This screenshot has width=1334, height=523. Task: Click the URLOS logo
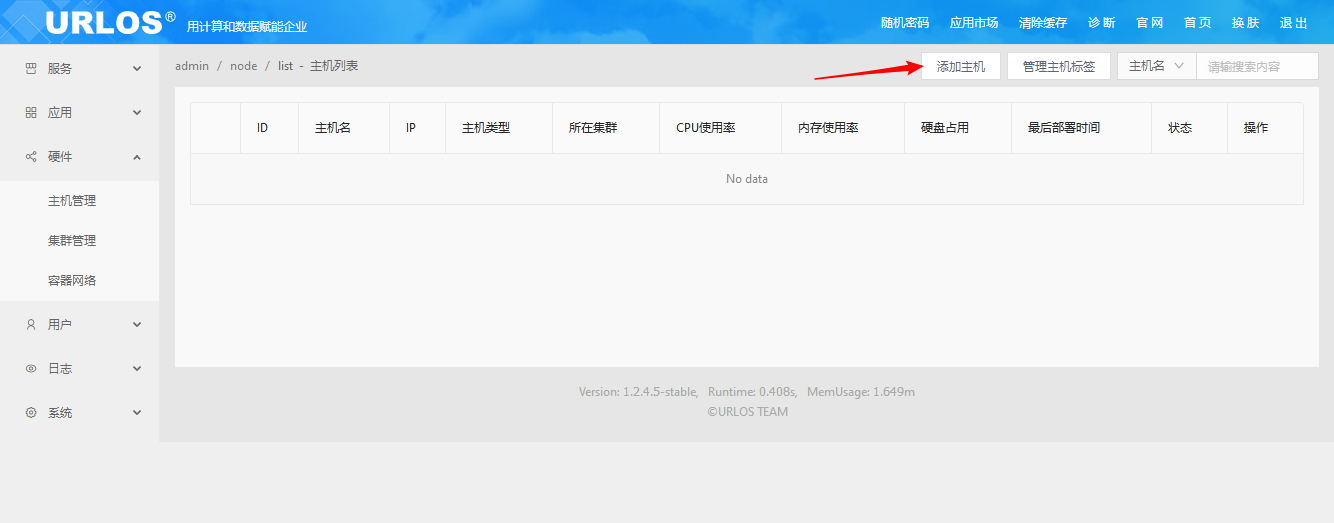click(x=111, y=22)
